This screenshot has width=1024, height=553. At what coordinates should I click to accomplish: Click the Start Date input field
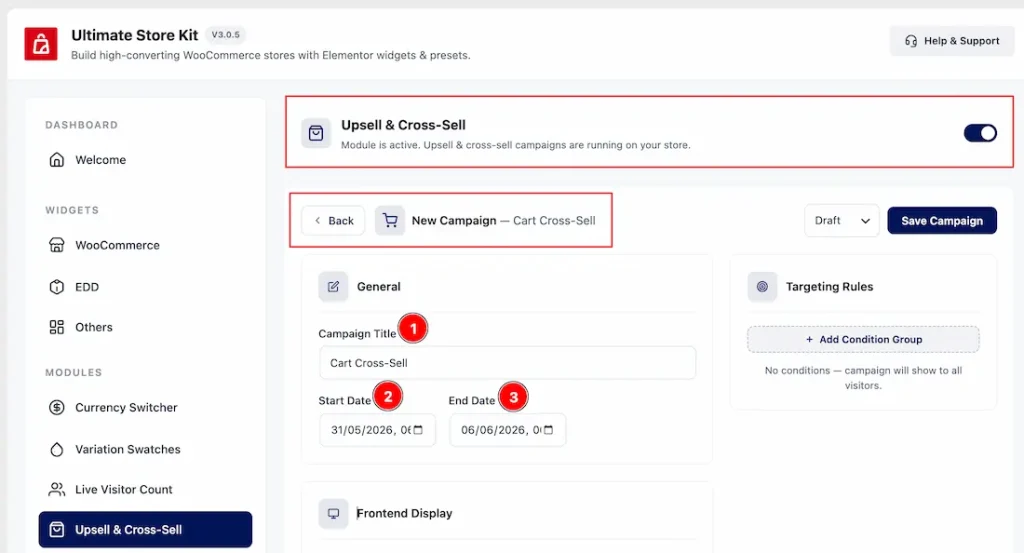[x=377, y=430]
